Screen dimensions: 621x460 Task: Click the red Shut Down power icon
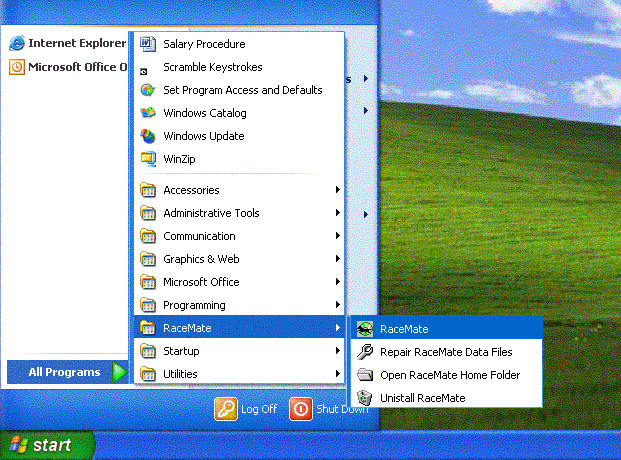(x=301, y=409)
